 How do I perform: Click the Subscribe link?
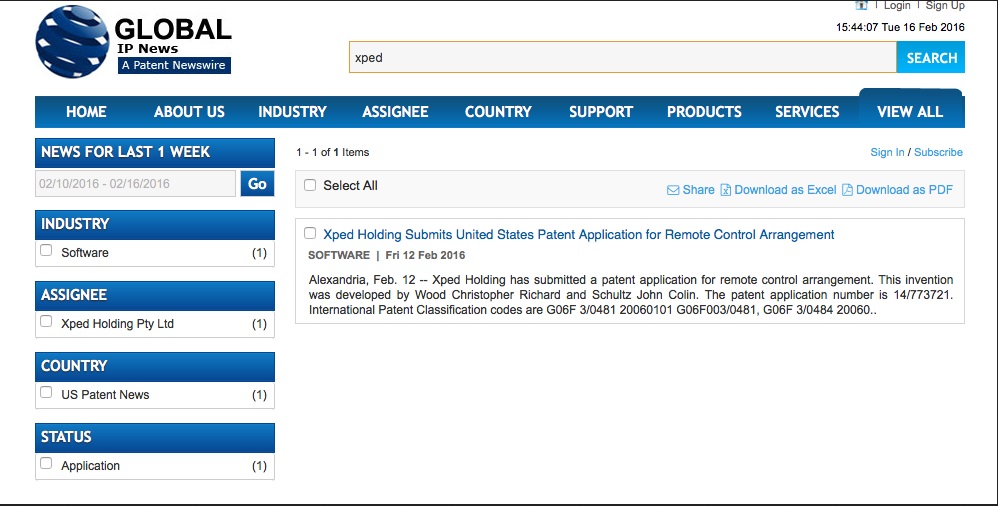pos(938,153)
